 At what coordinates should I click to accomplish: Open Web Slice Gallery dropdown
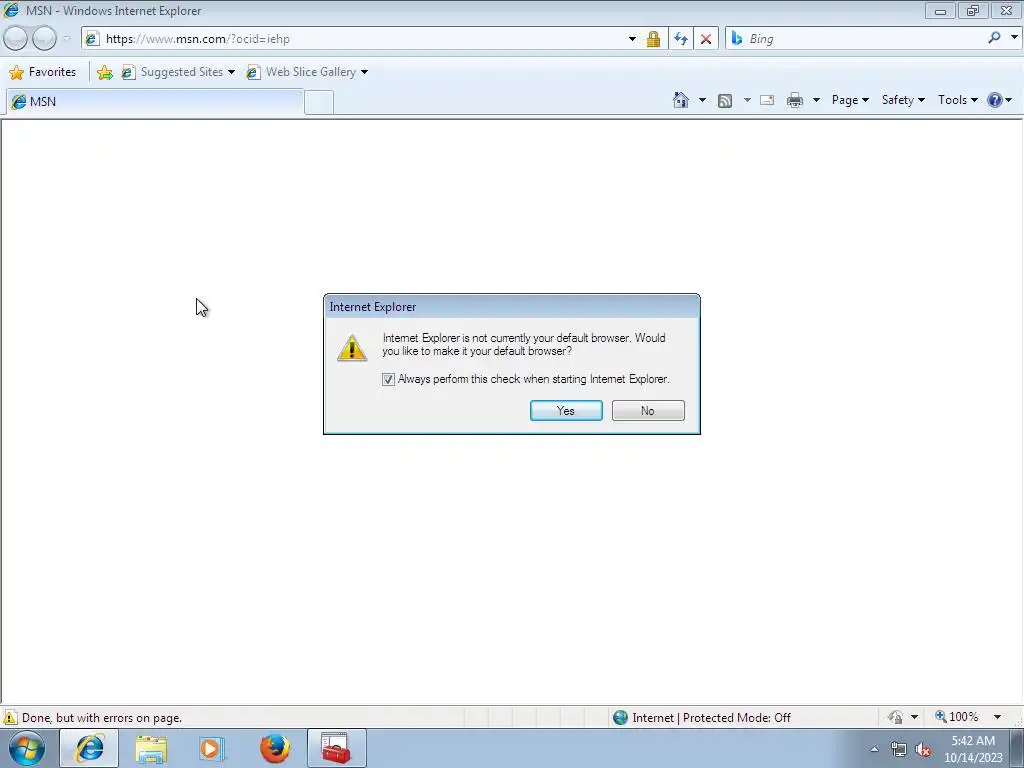(307, 72)
